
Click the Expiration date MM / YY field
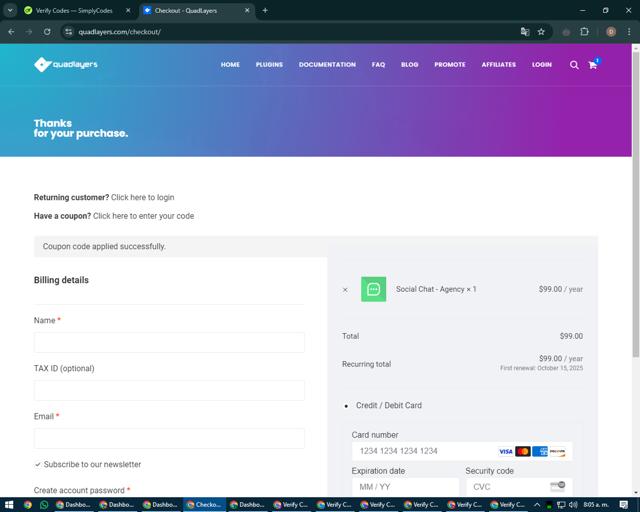point(405,487)
